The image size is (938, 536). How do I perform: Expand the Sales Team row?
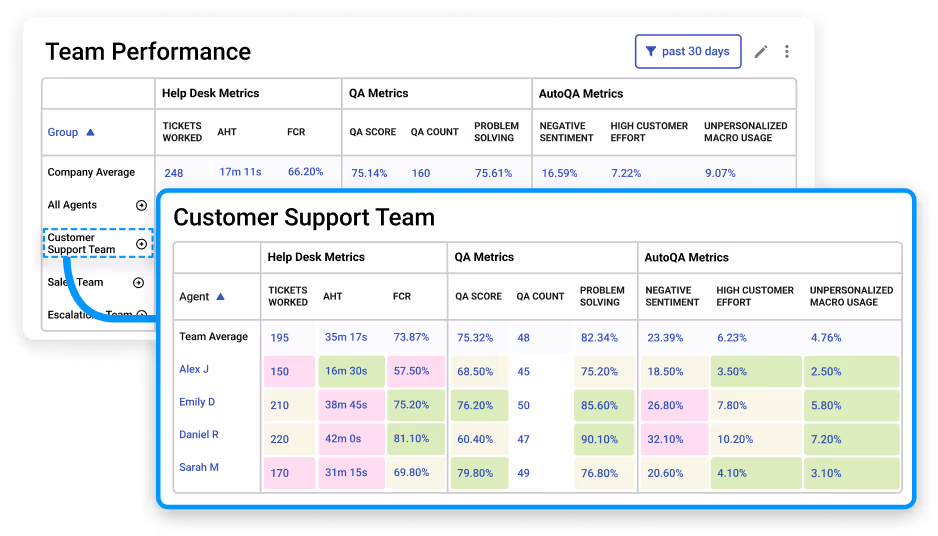pyautogui.click(x=138, y=282)
